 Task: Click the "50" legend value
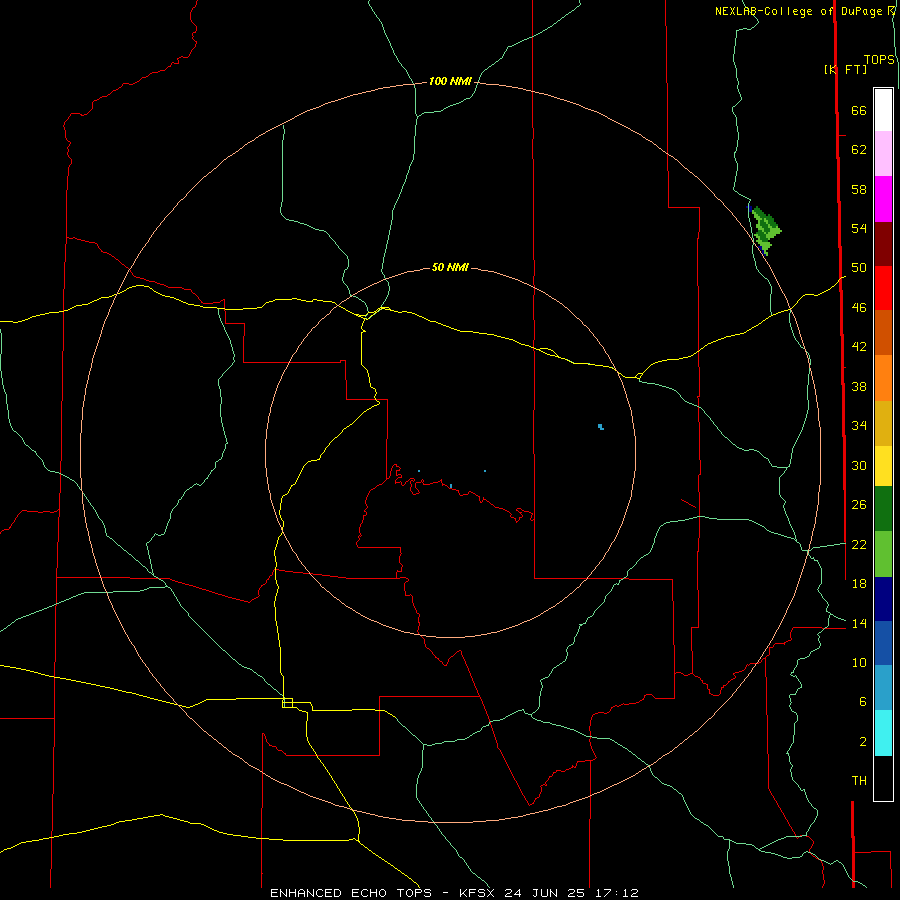859,268
